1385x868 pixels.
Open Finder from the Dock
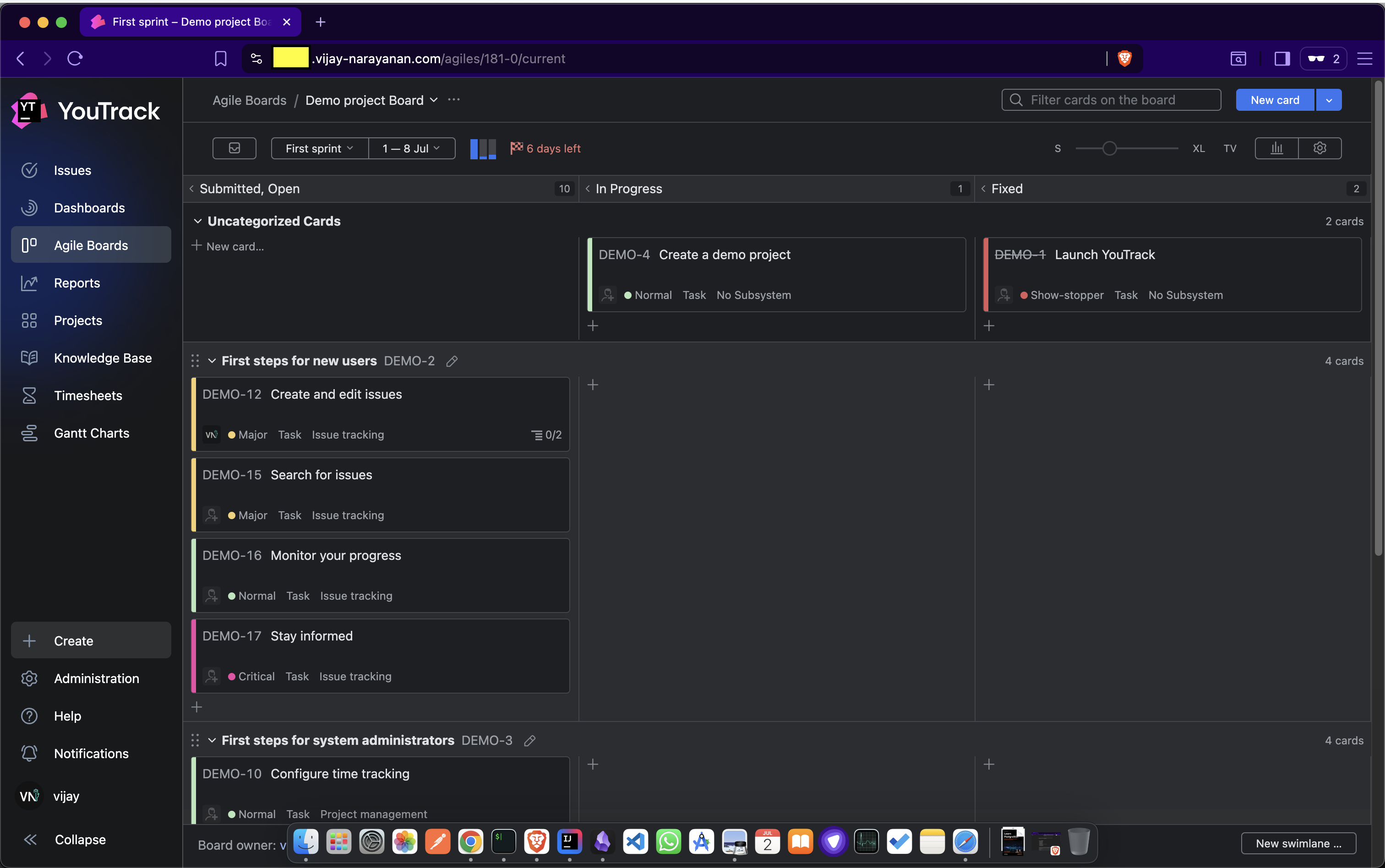tap(305, 842)
